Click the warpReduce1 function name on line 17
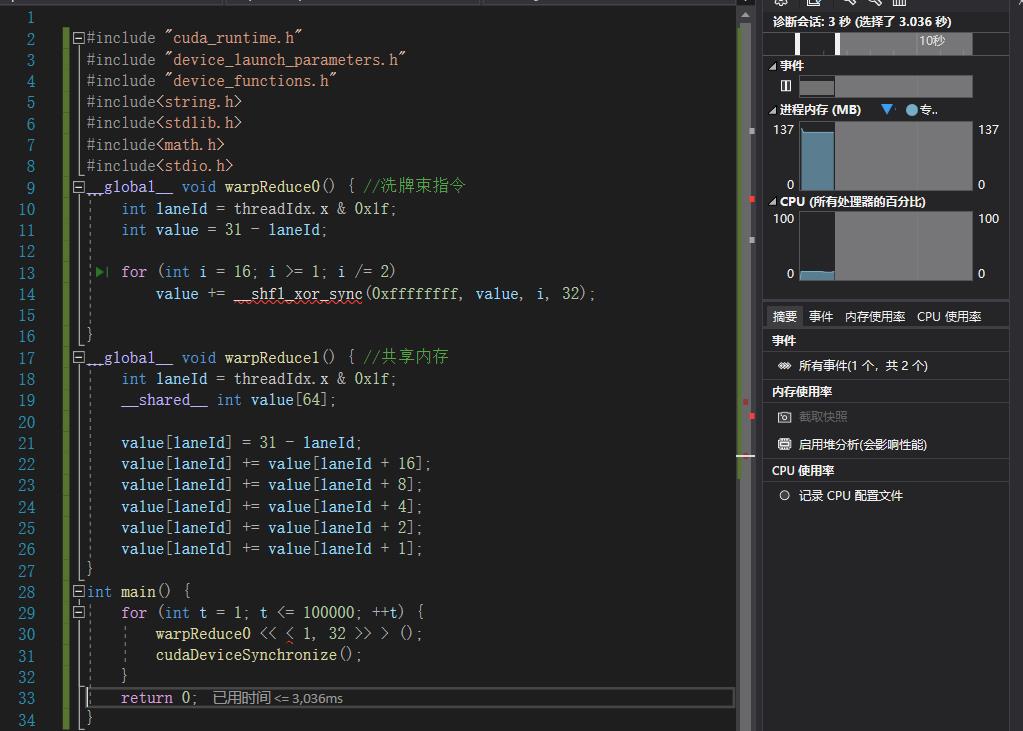Viewport: 1023px width, 731px height. pos(272,357)
